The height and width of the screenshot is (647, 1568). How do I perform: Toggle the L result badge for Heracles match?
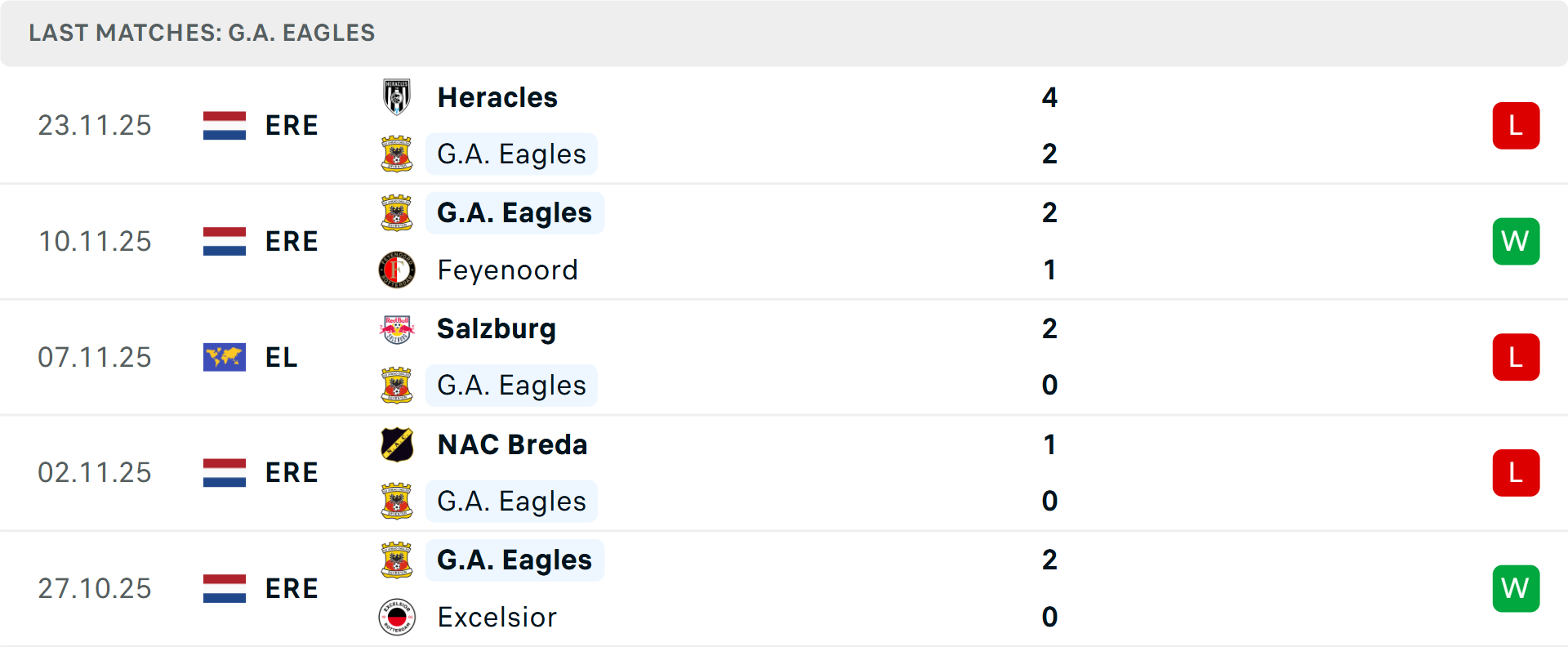tap(1516, 125)
